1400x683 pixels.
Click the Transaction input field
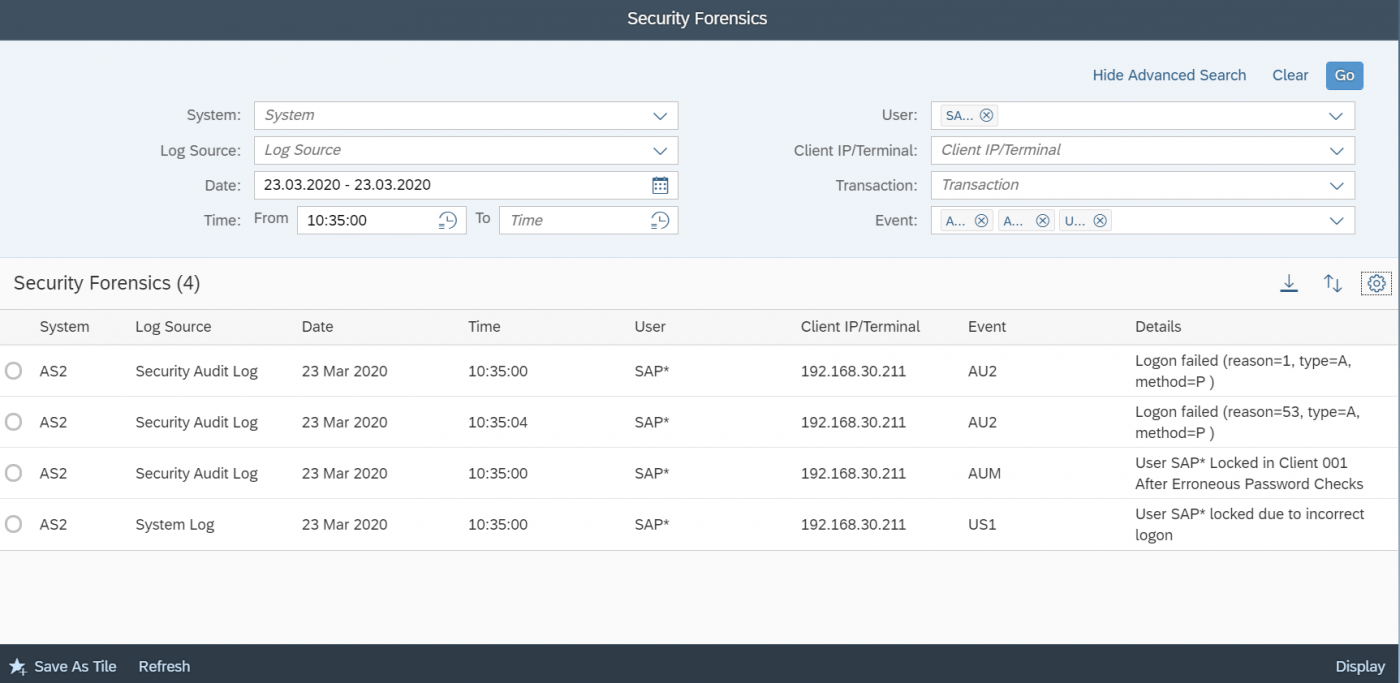(1100, 184)
